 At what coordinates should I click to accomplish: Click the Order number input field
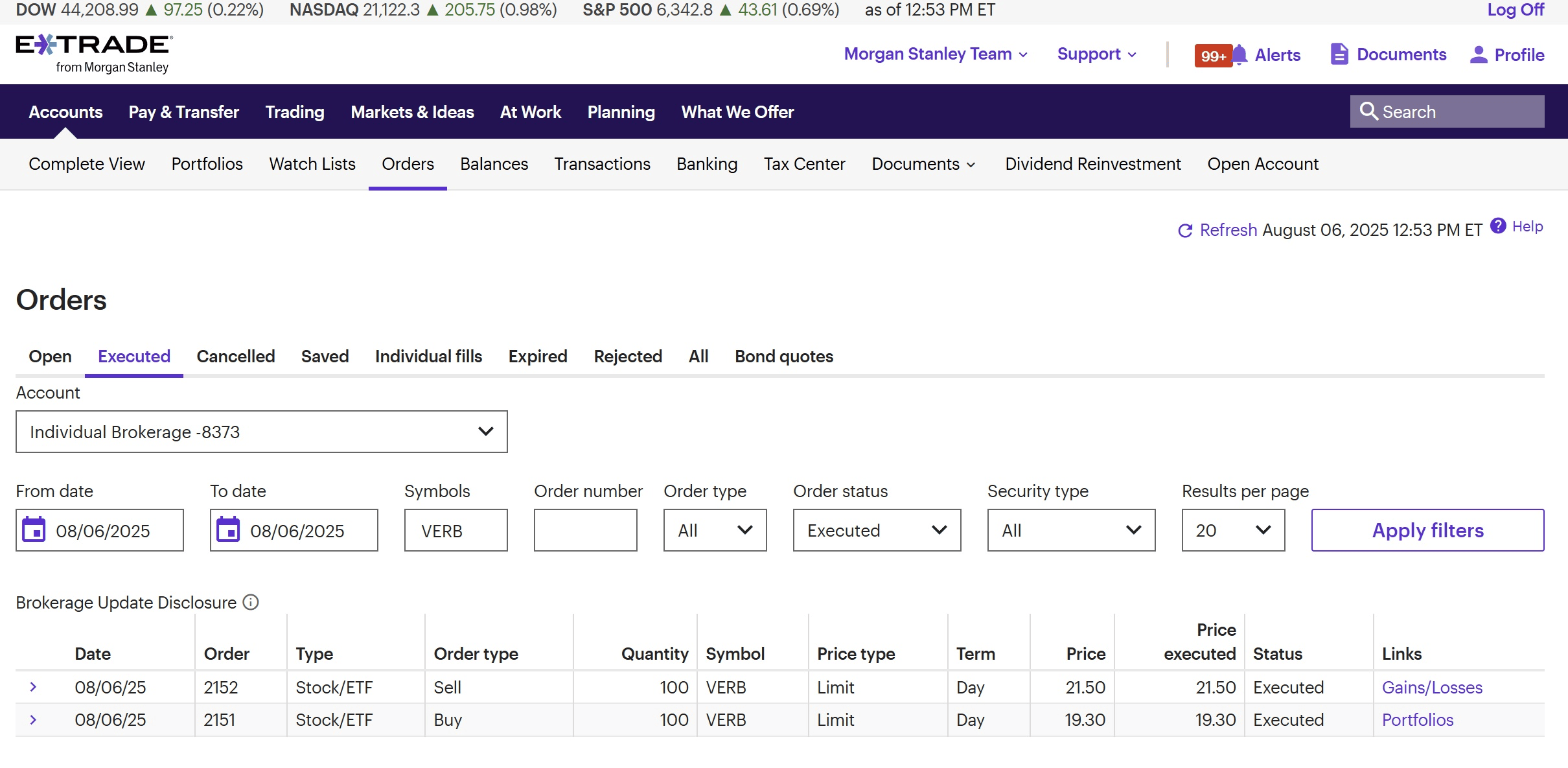pos(585,530)
